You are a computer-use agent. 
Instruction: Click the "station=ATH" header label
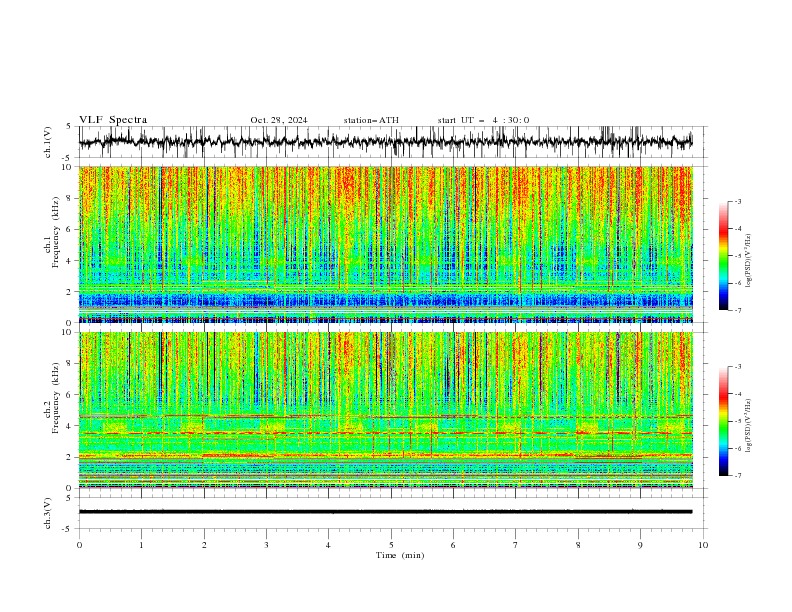[x=371, y=120]
